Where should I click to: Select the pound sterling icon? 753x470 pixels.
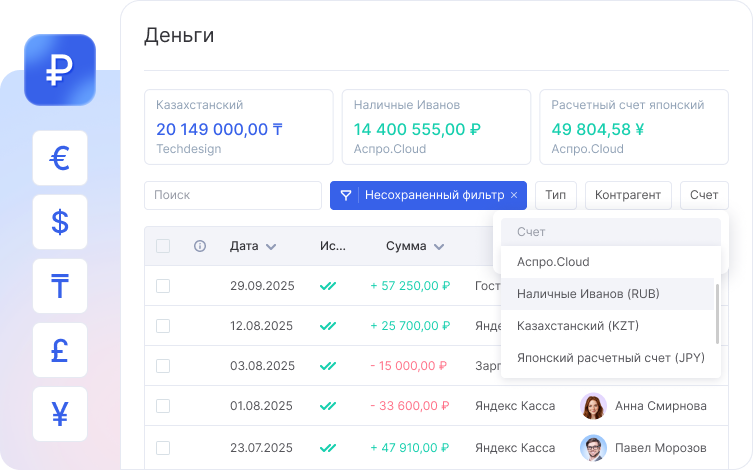tap(60, 350)
